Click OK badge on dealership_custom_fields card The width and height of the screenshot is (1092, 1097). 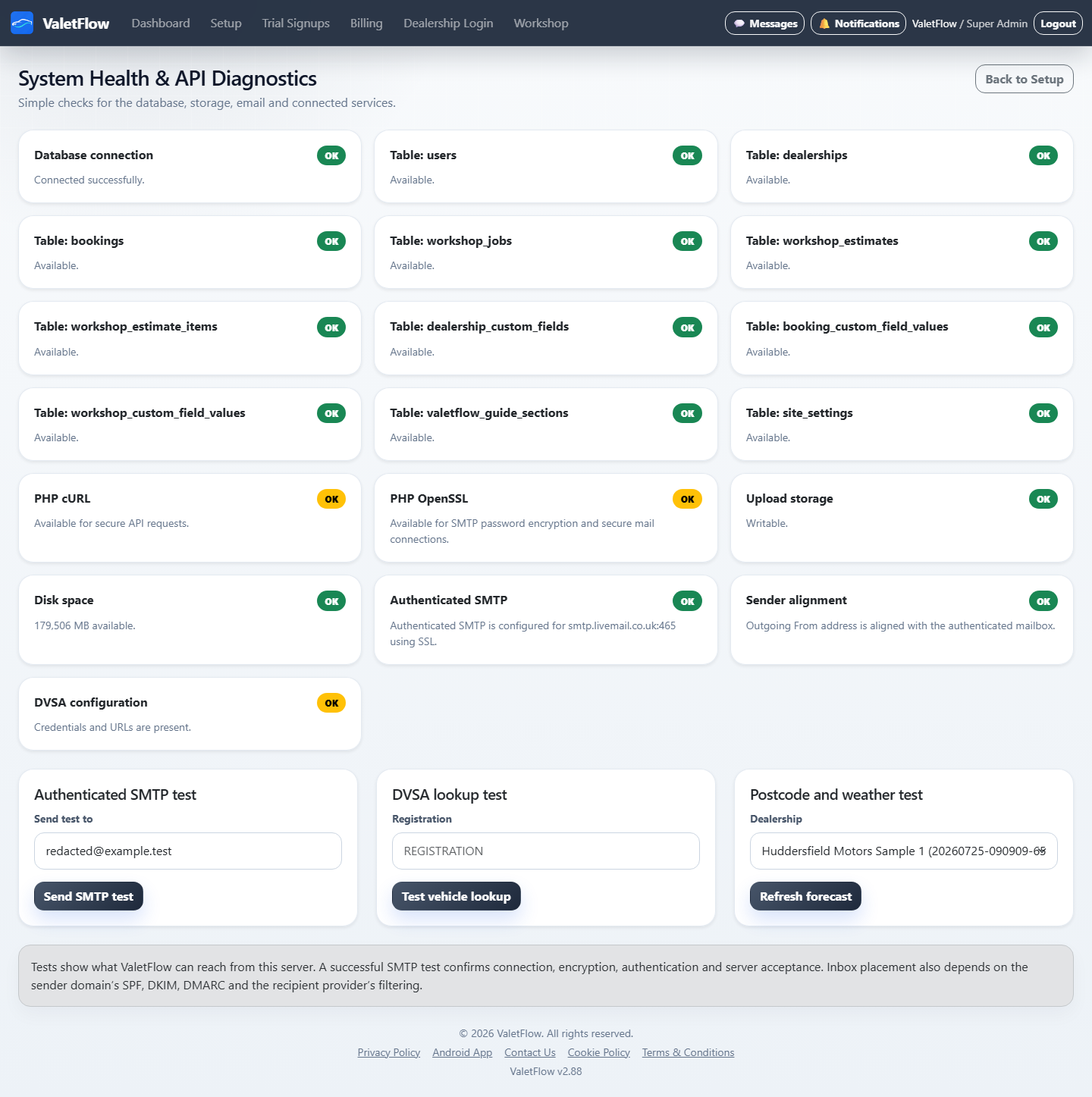(687, 328)
